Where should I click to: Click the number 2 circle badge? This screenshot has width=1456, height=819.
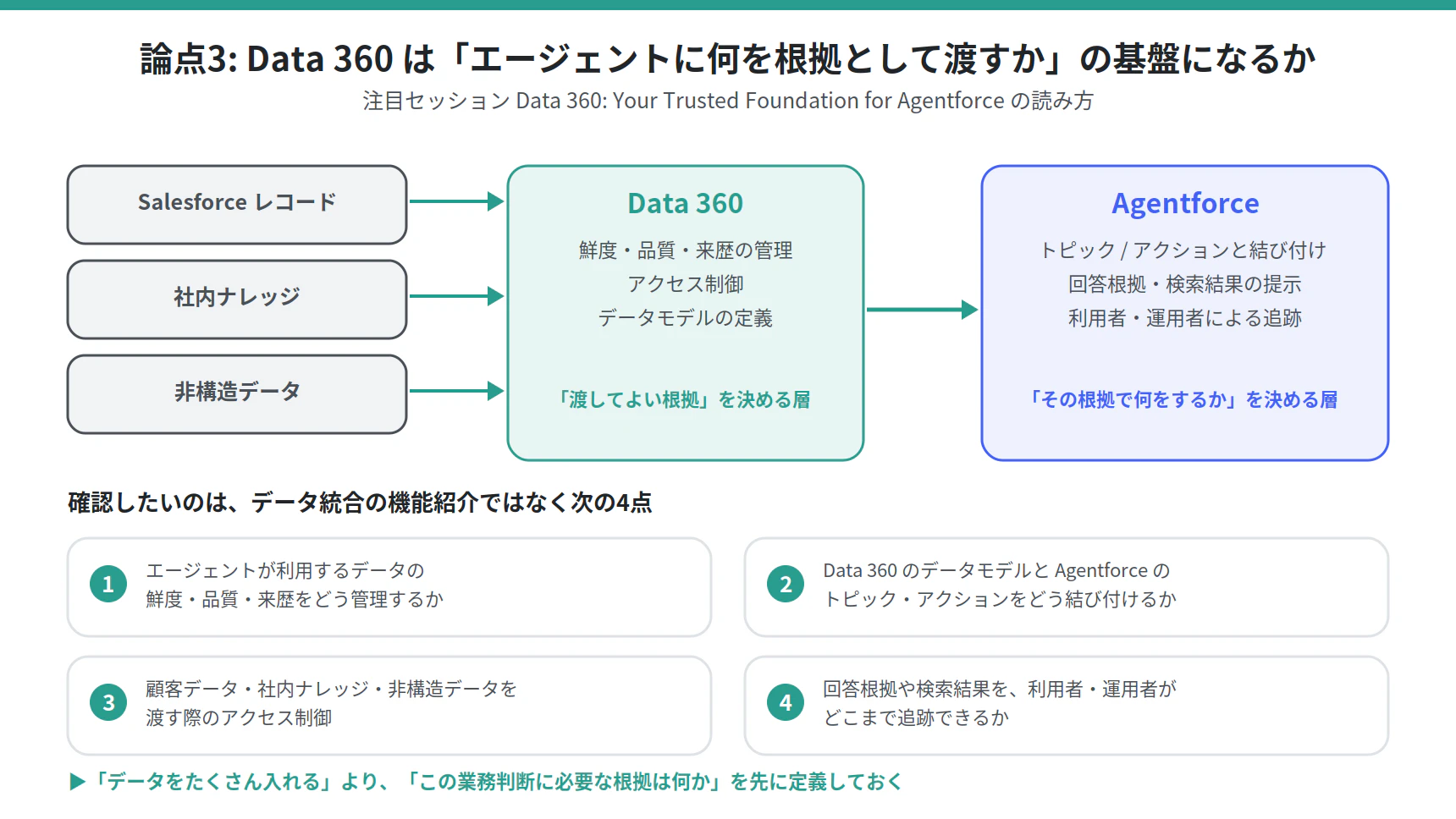(x=786, y=584)
